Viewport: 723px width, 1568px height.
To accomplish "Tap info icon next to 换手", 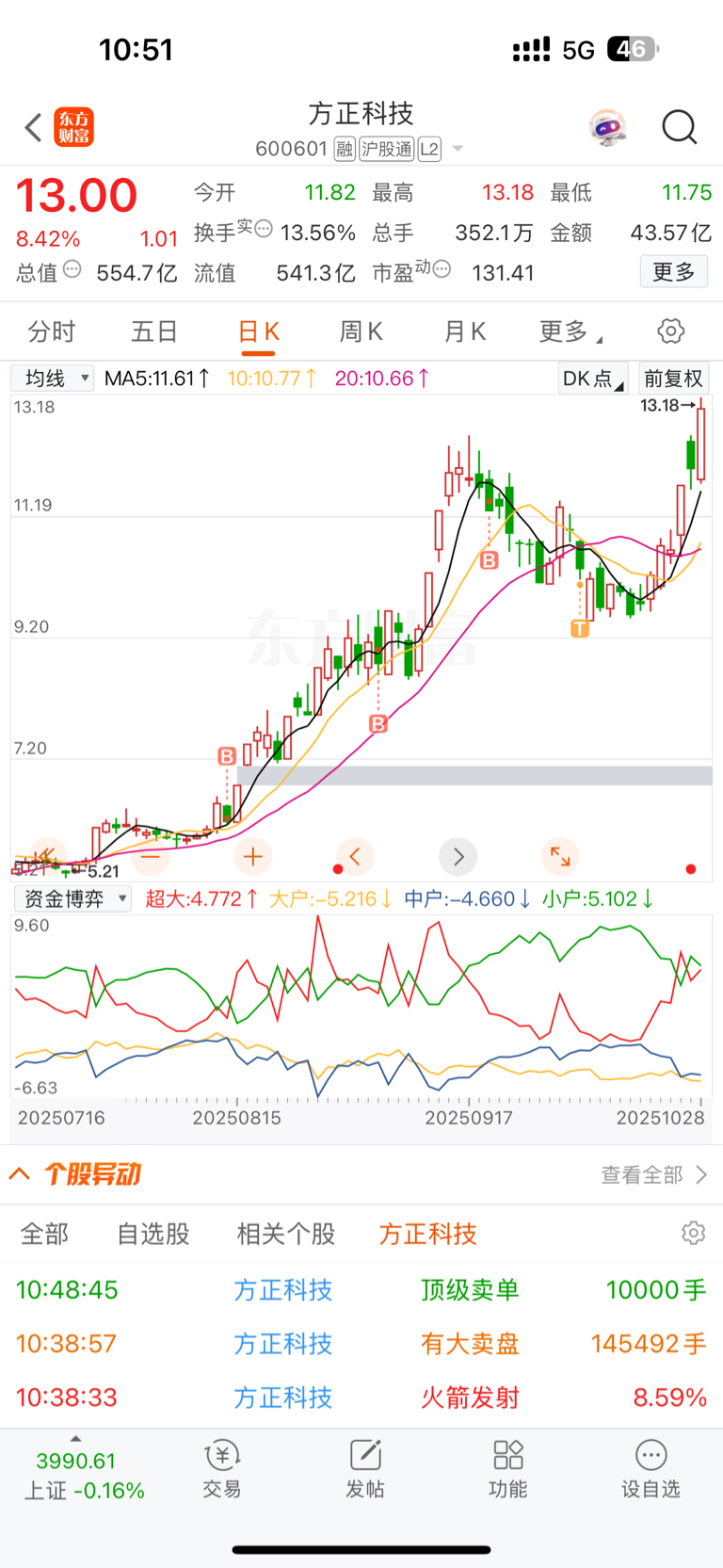I will tap(264, 228).
